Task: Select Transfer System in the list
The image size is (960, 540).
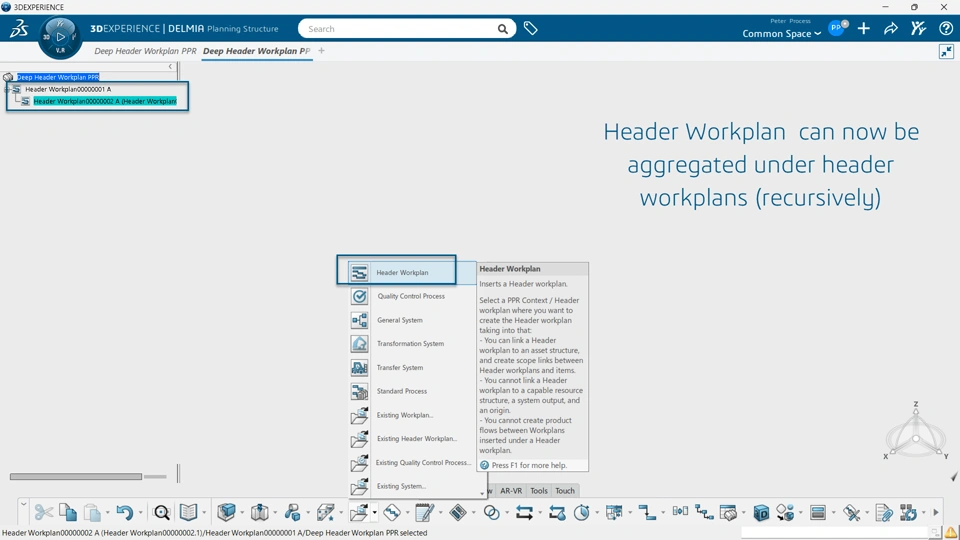Action: pyautogui.click(x=399, y=367)
